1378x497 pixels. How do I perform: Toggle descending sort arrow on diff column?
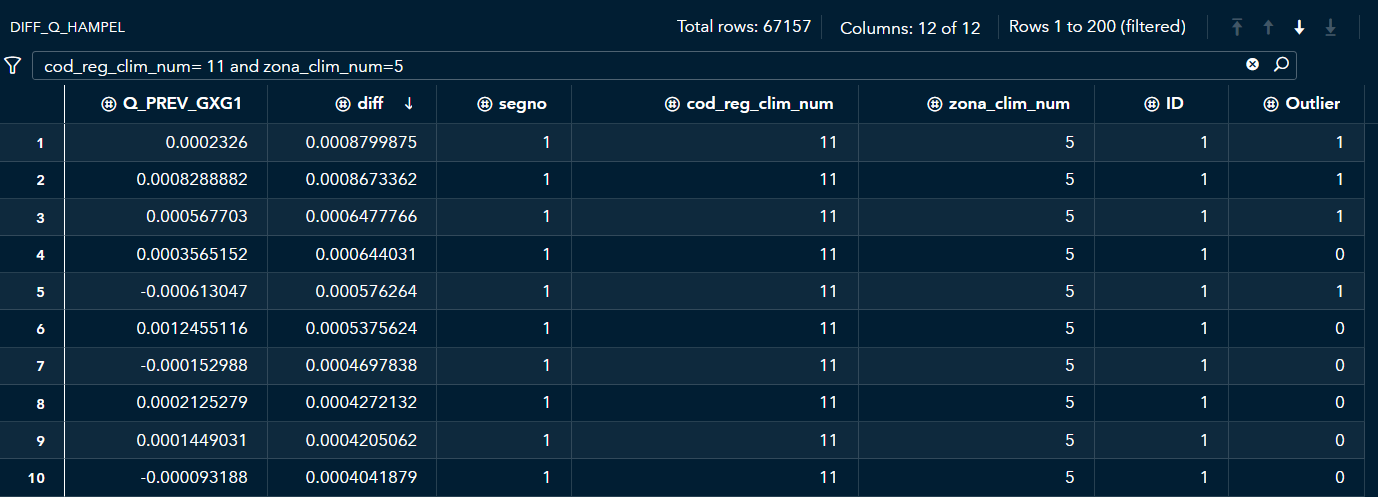pyautogui.click(x=409, y=104)
